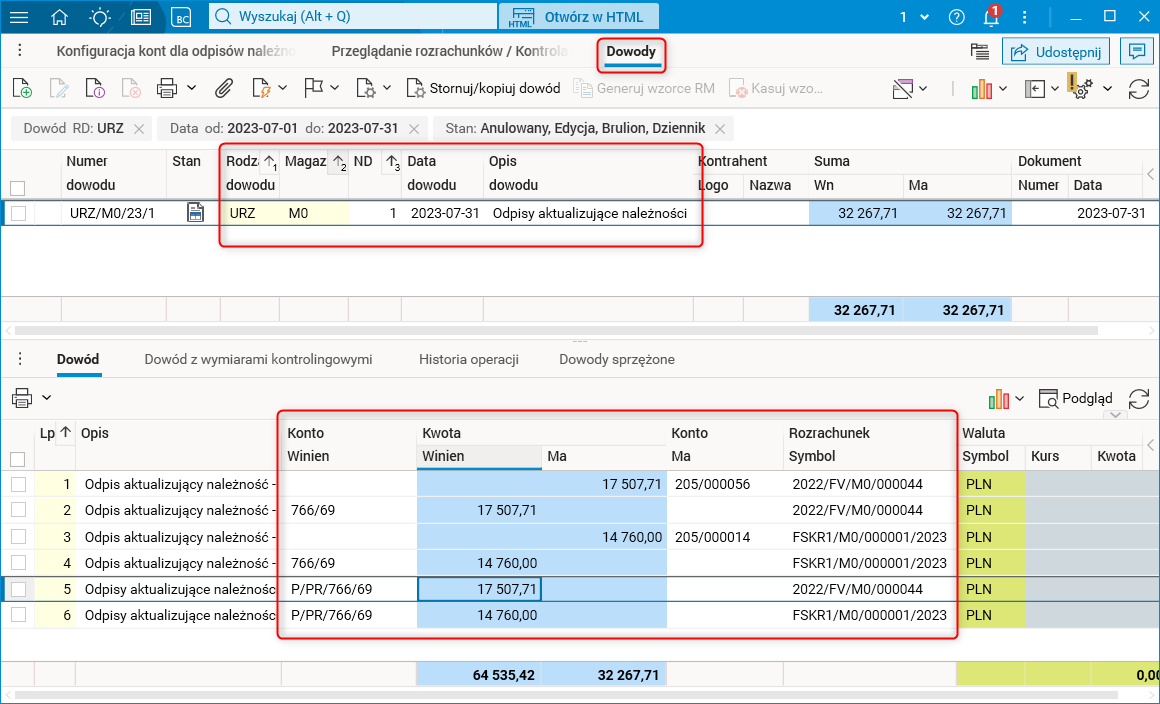Click the help question mark icon

[957, 17]
